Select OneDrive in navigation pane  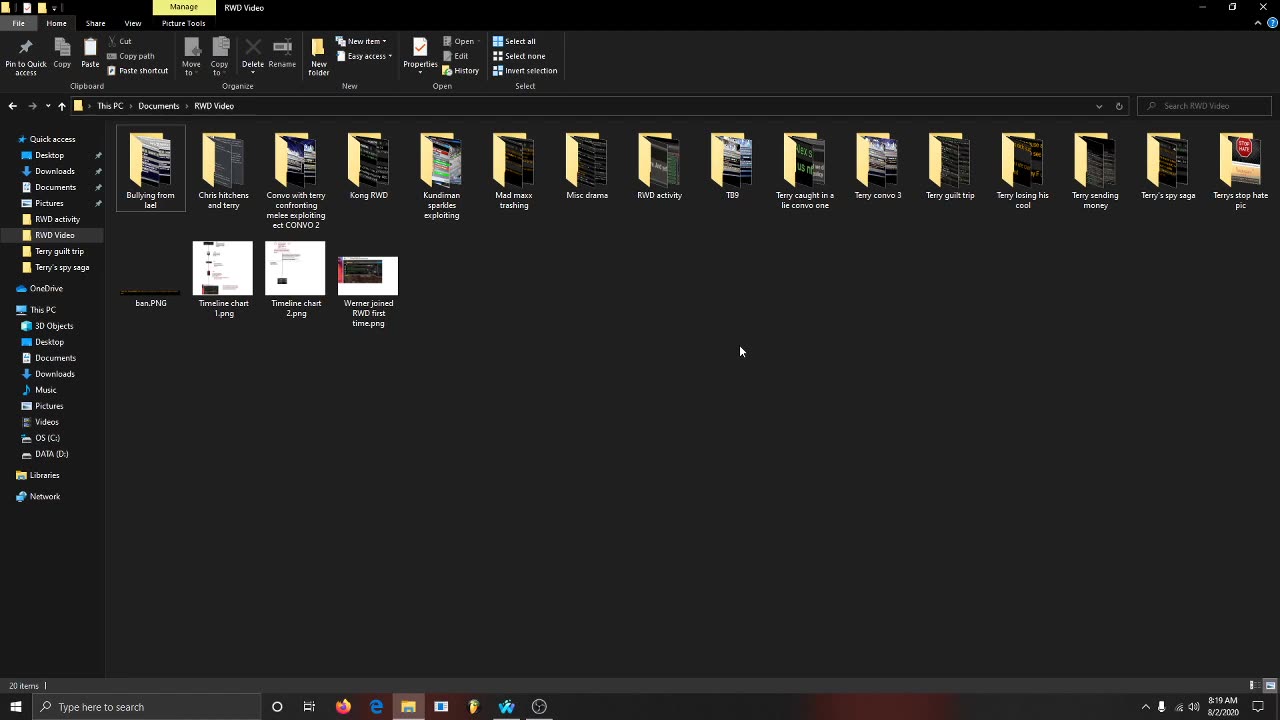[46, 288]
